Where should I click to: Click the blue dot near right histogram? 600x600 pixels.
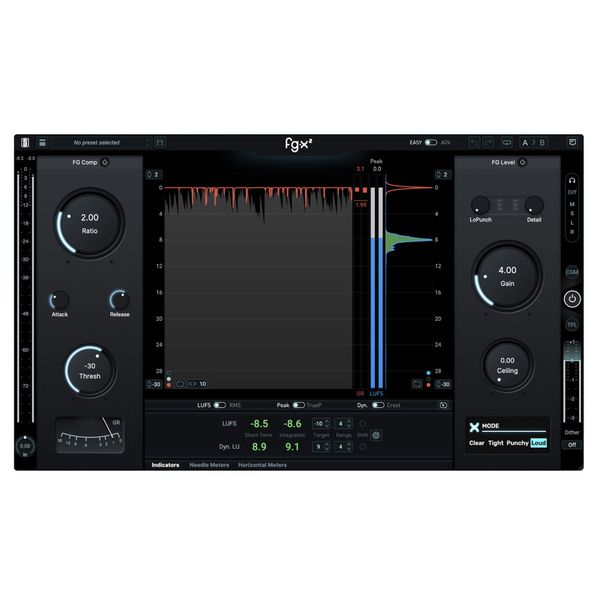coord(428,373)
